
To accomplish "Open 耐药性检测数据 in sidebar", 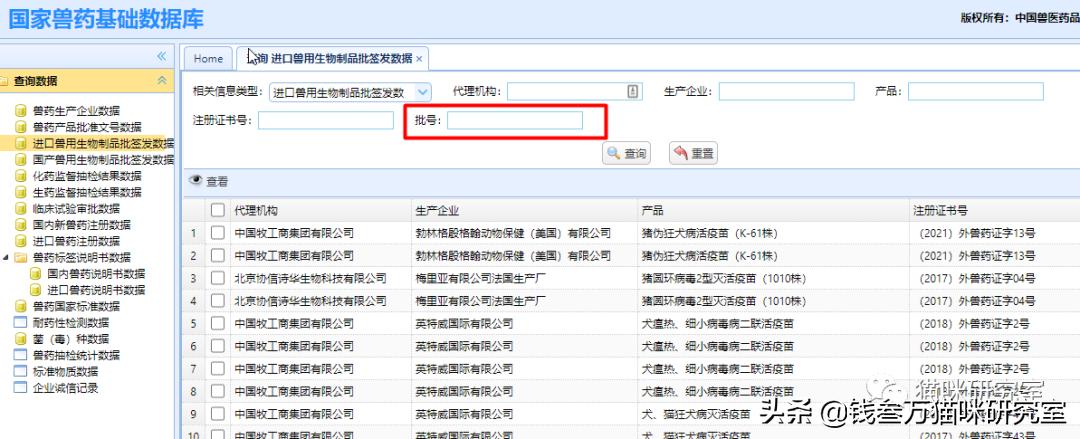I will tap(70, 323).
